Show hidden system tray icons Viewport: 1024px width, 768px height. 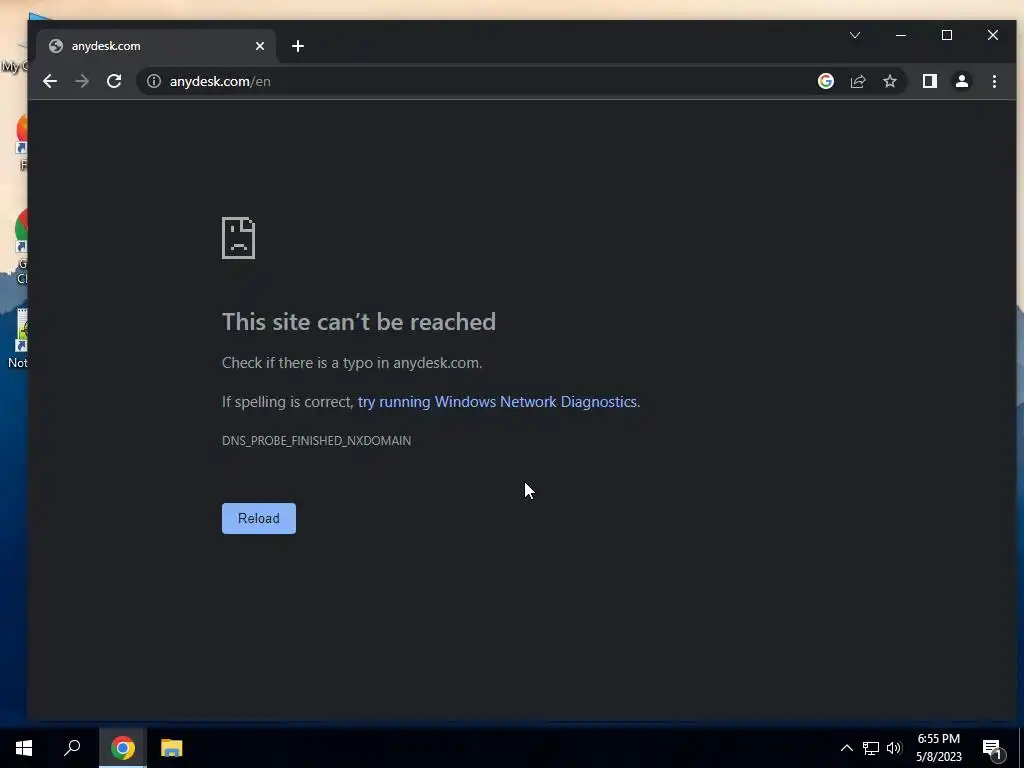pyautogui.click(x=846, y=748)
